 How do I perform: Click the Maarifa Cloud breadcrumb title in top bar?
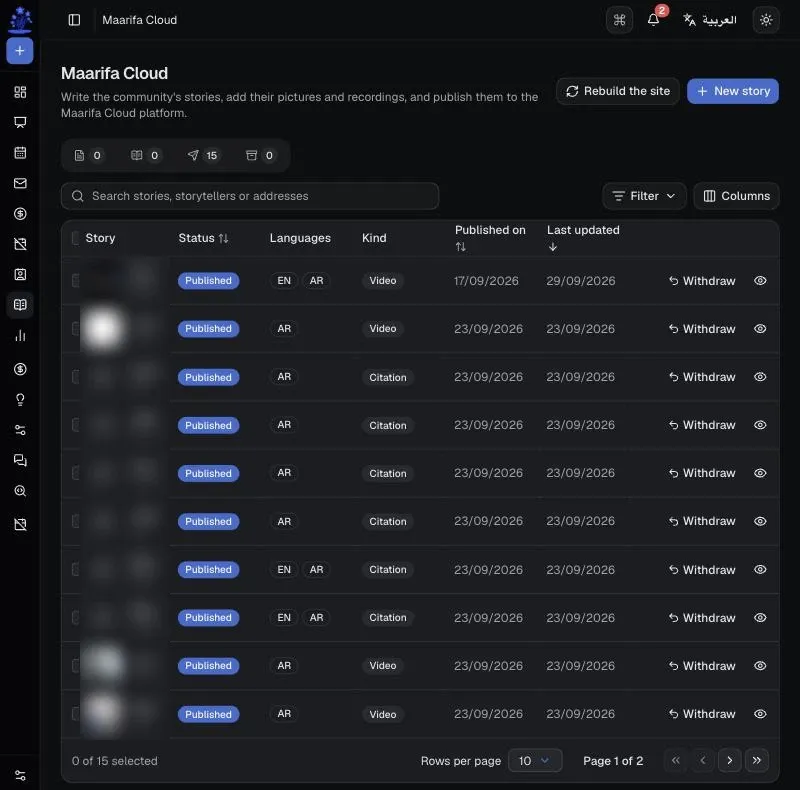click(x=139, y=20)
